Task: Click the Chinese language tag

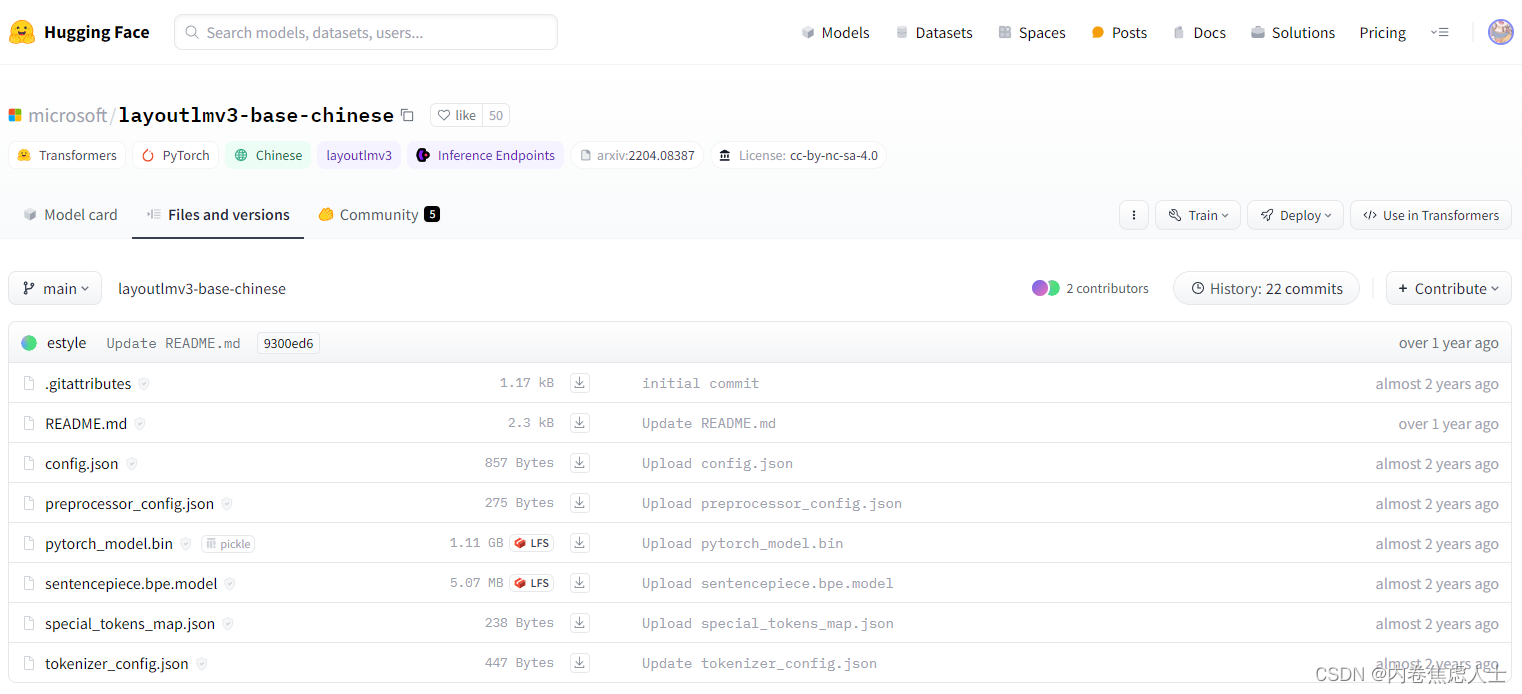Action: coord(268,155)
